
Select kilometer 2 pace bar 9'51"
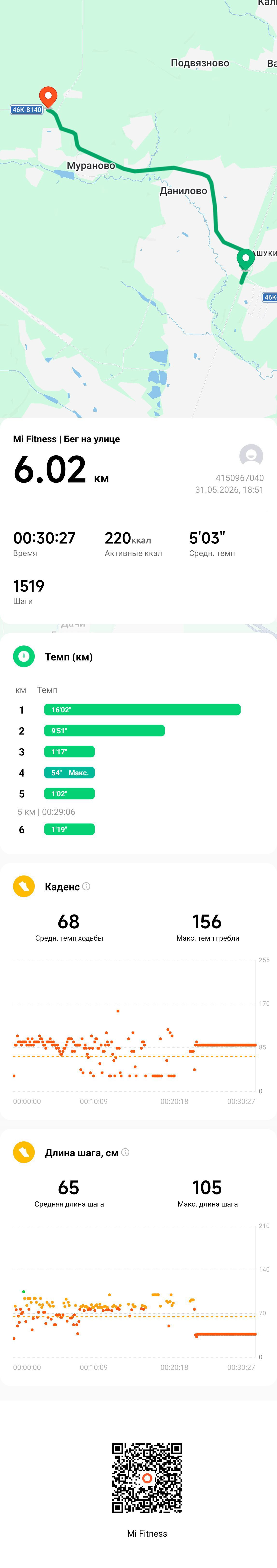pyautogui.click(x=104, y=730)
